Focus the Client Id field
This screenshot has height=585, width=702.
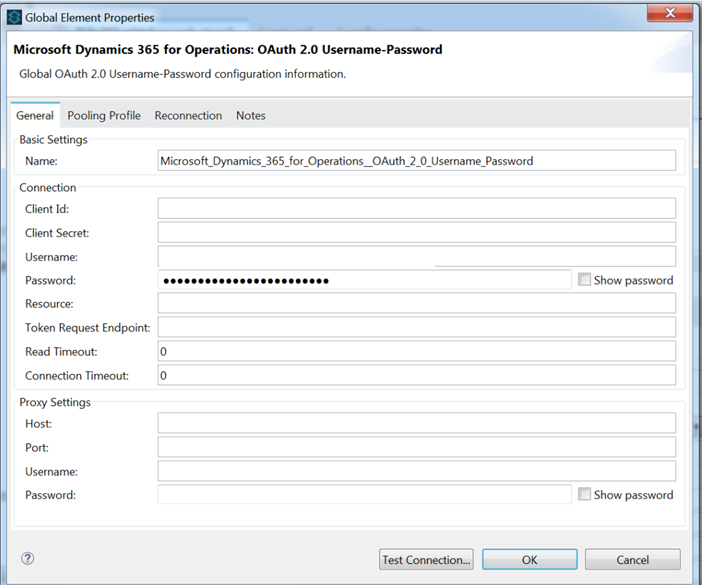tap(416, 209)
